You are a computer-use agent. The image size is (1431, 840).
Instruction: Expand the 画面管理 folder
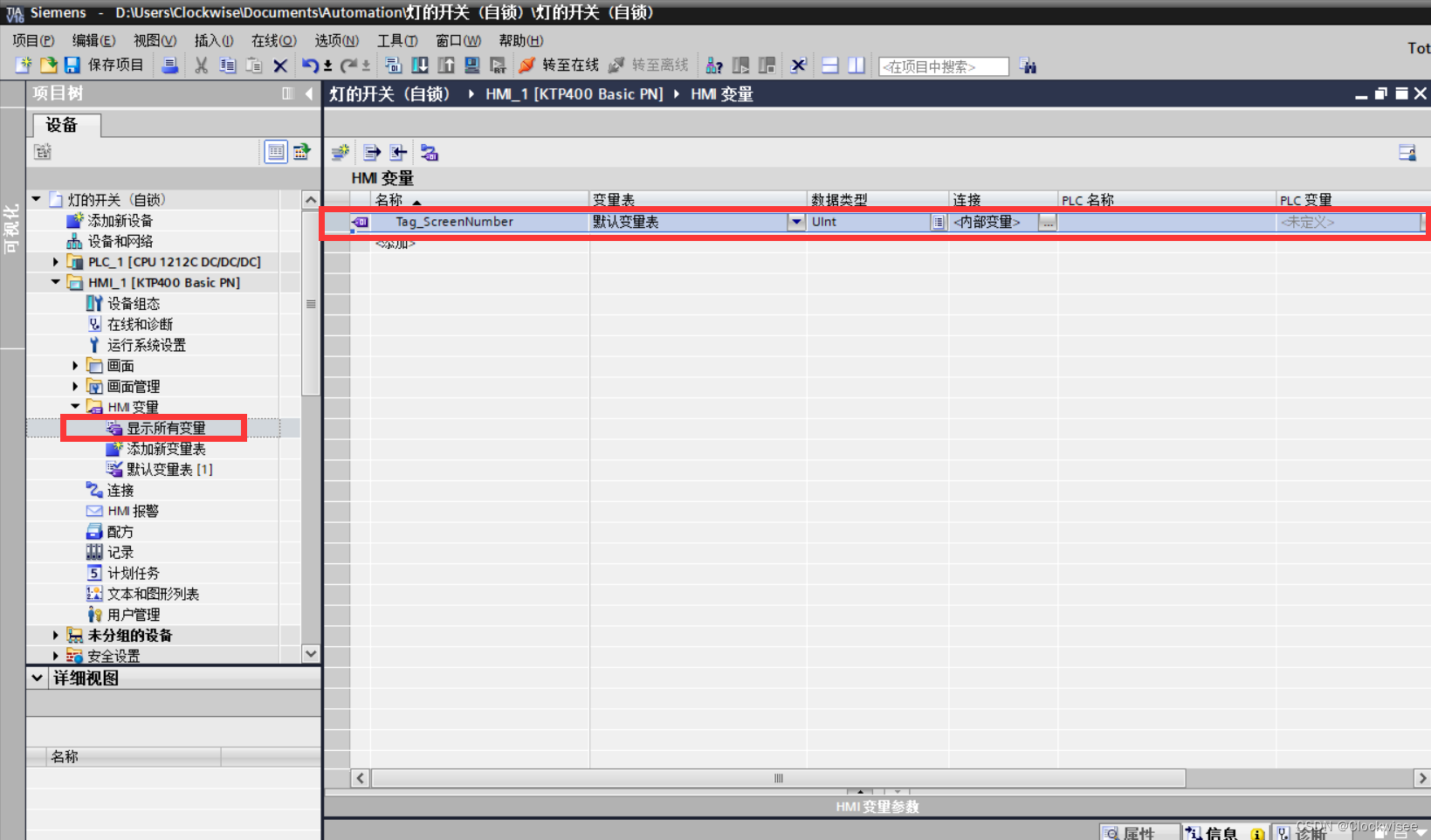(x=75, y=387)
